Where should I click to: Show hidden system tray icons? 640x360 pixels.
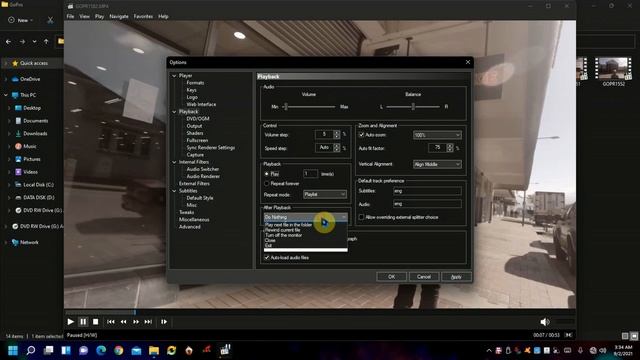489,350
